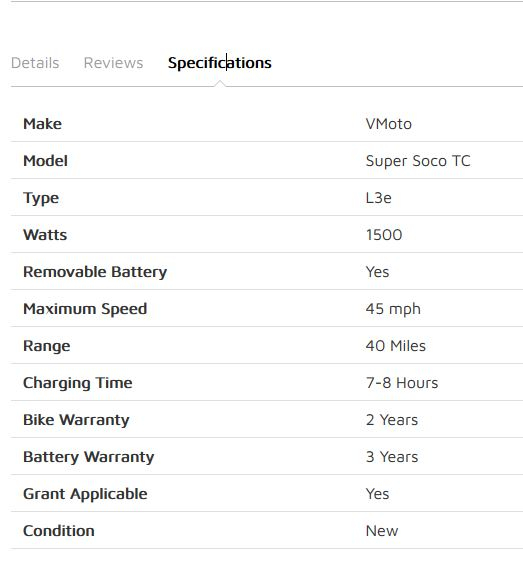The image size is (523, 578).
Task: Click the Maximum Speed label
Action: (85, 309)
